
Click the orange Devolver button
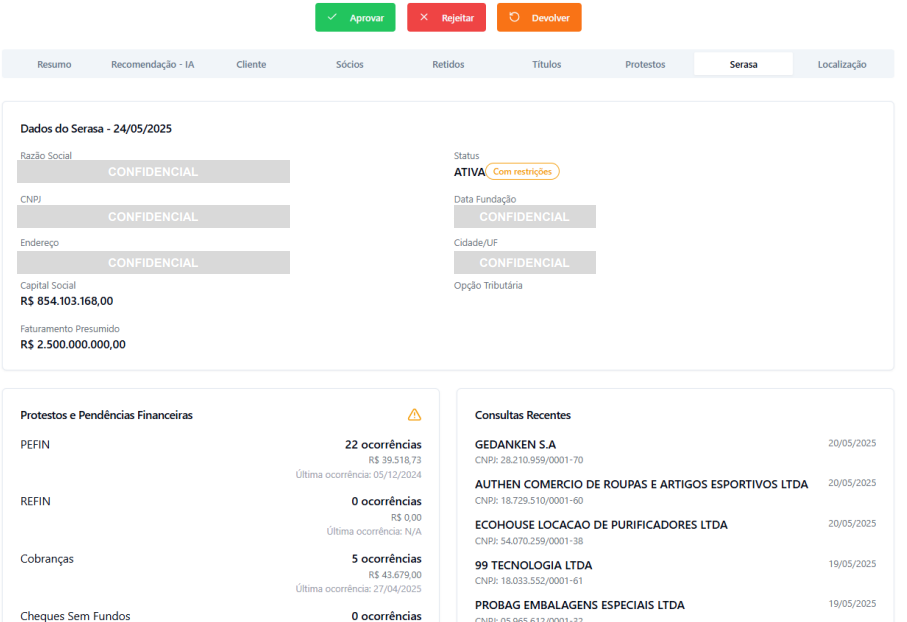[x=539, y=18]
